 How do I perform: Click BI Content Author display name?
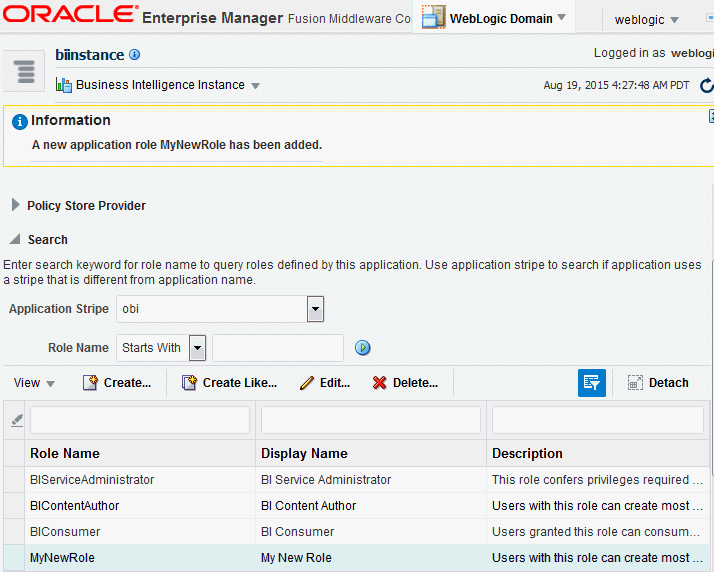pyautogui.click(x=308, y=506)
